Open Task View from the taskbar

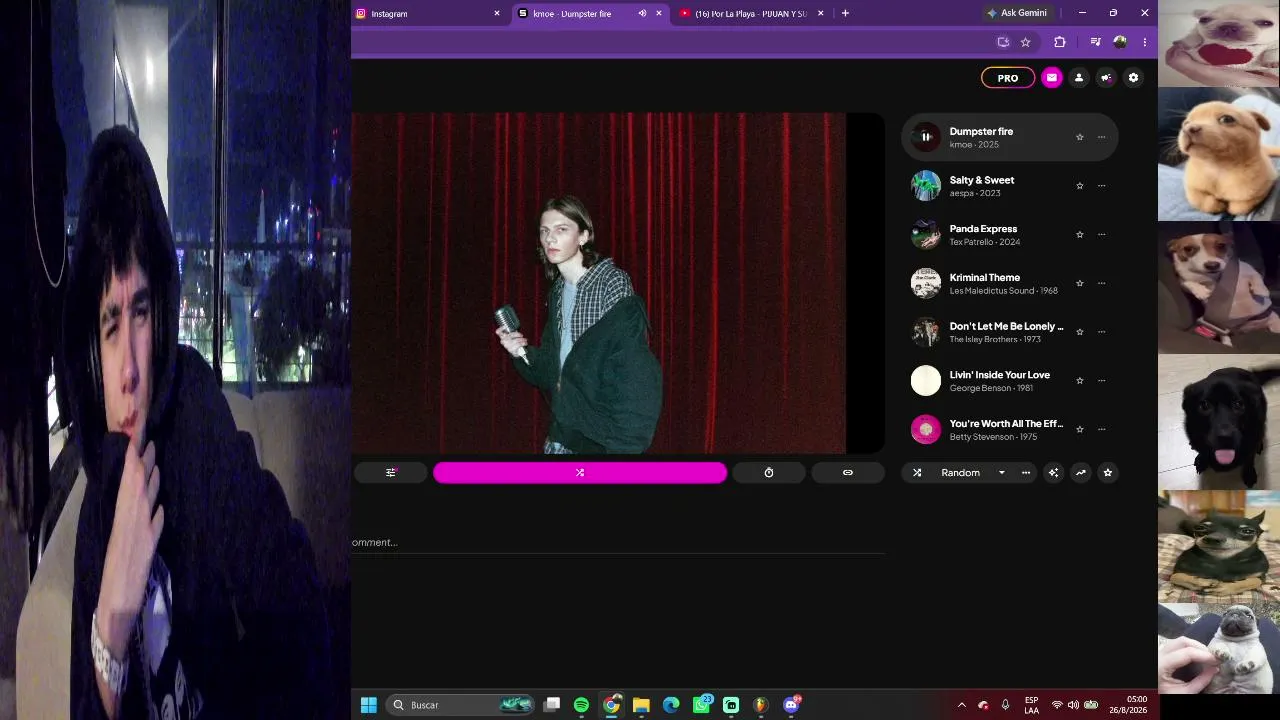(x=551, y=705)
